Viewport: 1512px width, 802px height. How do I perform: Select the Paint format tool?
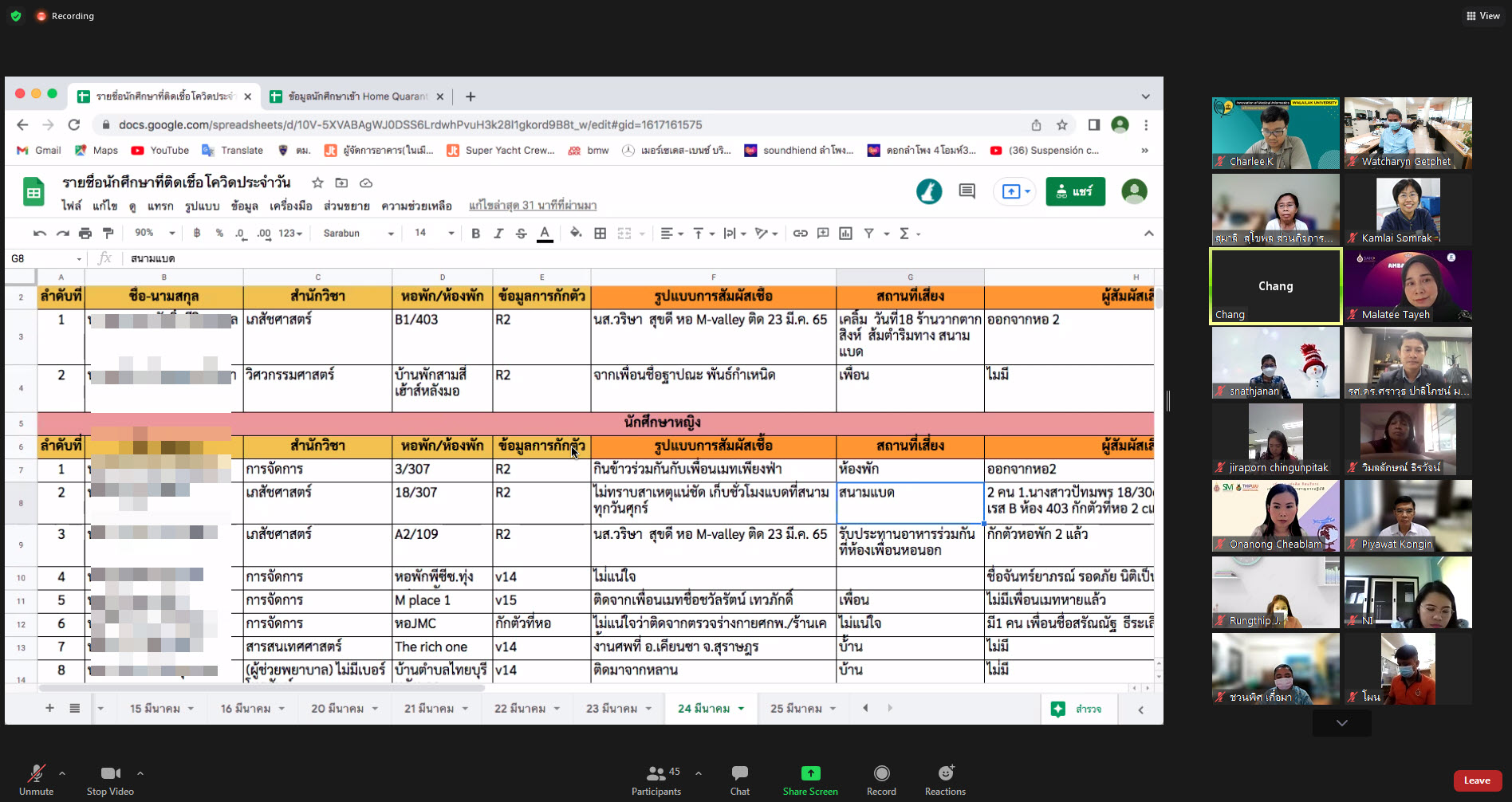tap(108, 234)
